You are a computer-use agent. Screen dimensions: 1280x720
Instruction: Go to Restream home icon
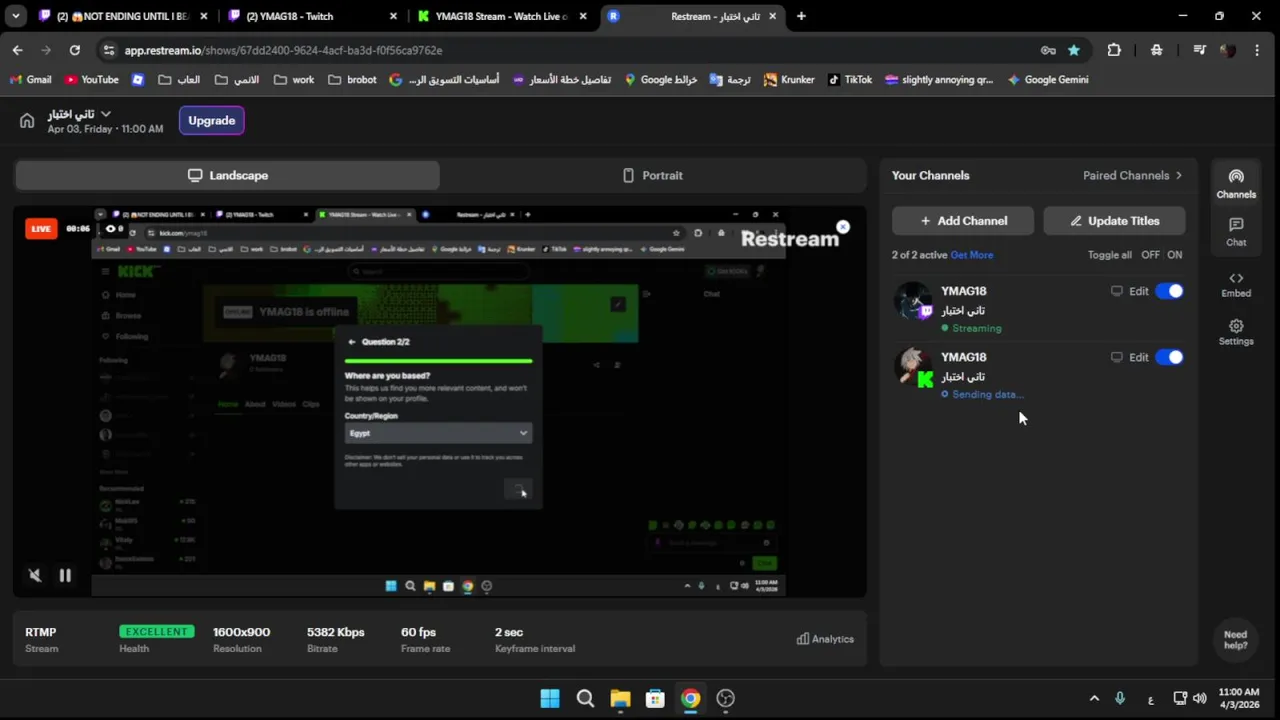tap(27, 121)
